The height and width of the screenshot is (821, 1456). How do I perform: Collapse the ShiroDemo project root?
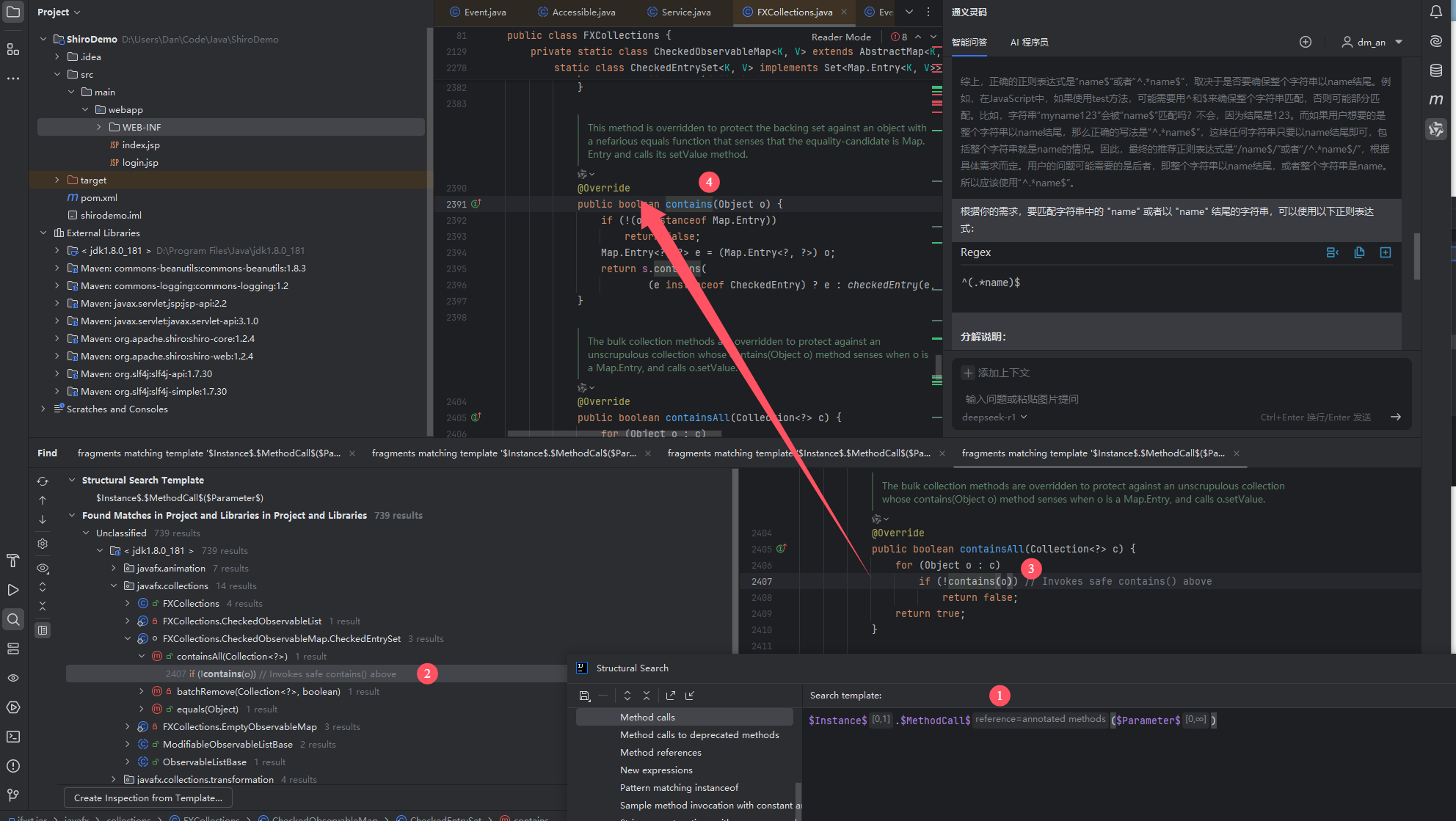pos(43,39)
